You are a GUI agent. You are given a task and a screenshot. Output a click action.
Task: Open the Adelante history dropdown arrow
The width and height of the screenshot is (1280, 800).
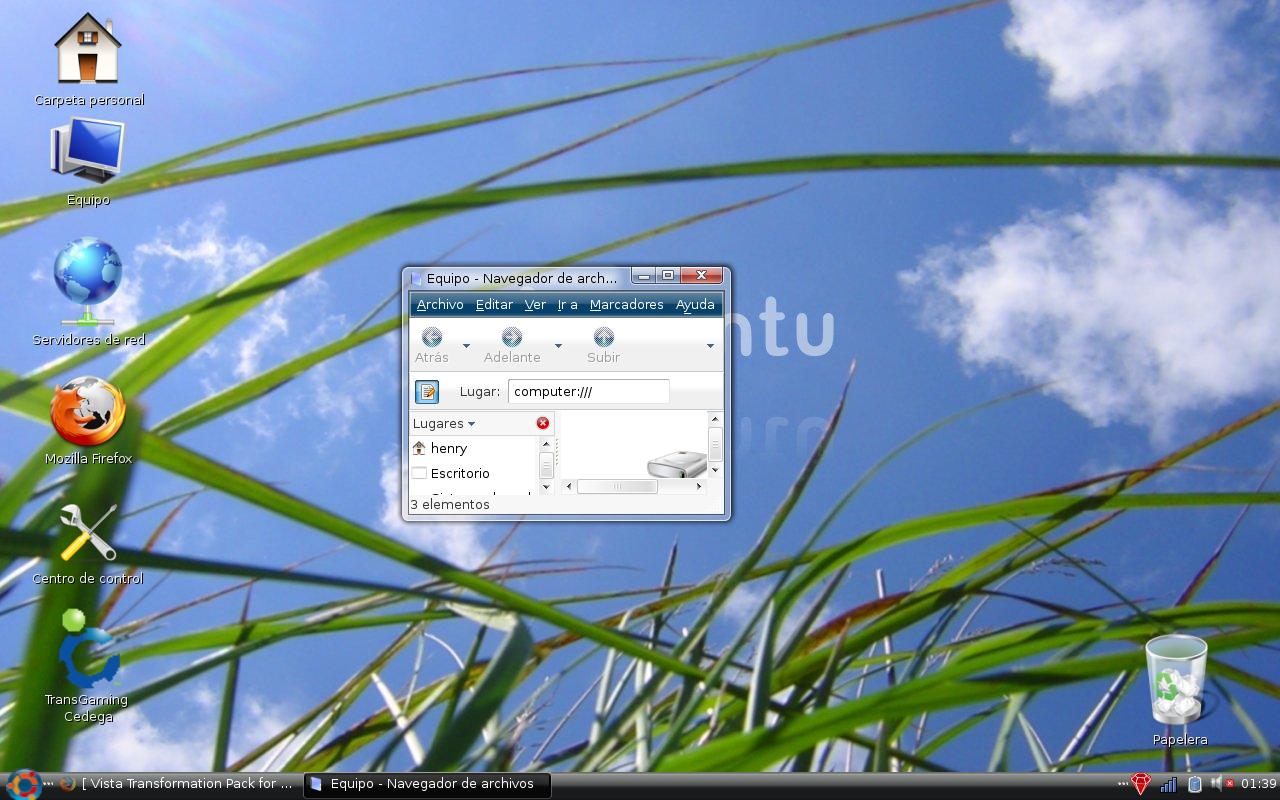[558, 346]
